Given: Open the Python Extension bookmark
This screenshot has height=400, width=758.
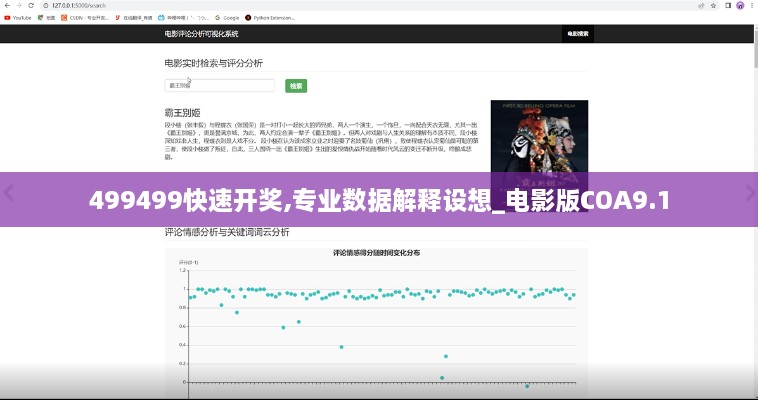Looking at the screenshot, I should tap(270, 18).
